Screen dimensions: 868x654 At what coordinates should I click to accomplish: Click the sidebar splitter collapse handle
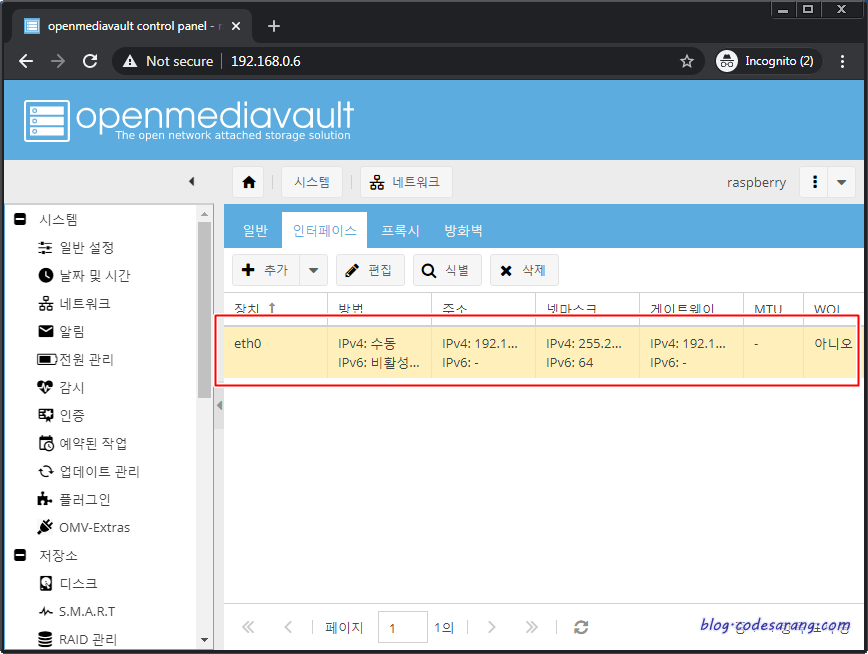[x=219, y=405]
